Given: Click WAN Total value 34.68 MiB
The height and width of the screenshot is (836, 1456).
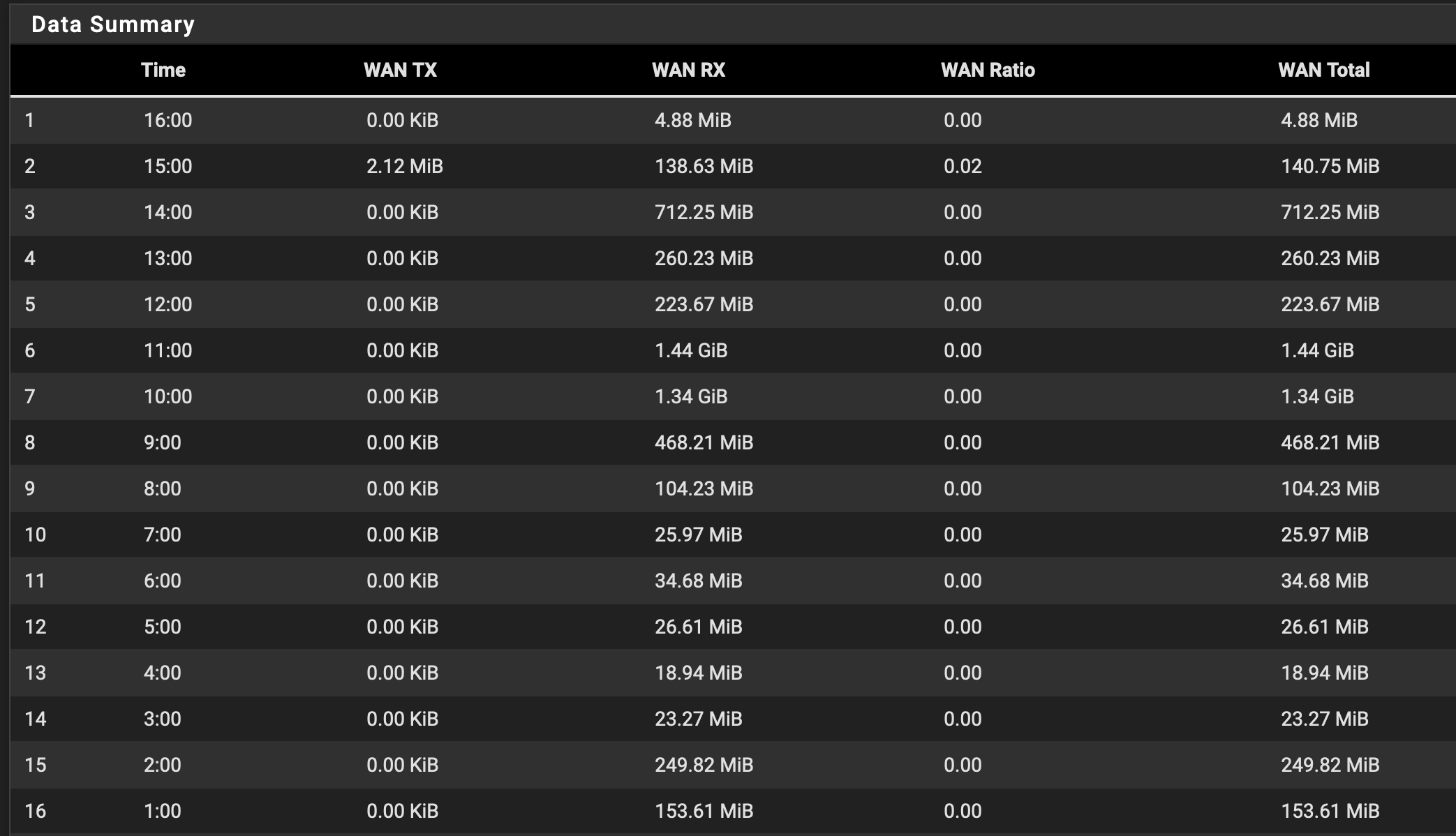Looking at the screenshot, I should [1324, 581].
